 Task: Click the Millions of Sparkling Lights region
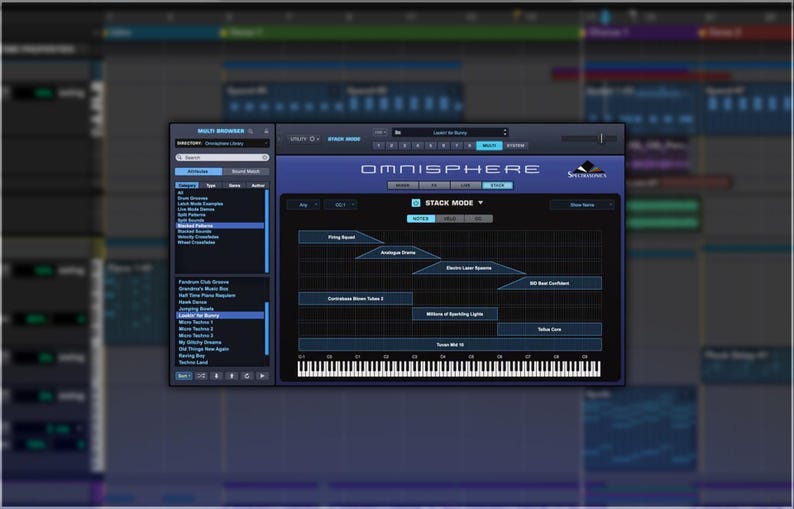click(455, 314)
